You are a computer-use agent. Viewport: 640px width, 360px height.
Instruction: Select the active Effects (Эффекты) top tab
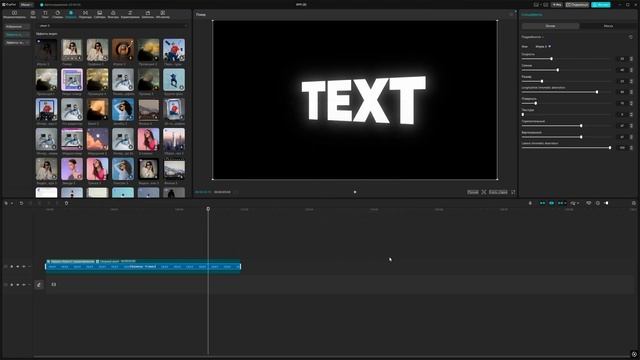pos(71,14)
